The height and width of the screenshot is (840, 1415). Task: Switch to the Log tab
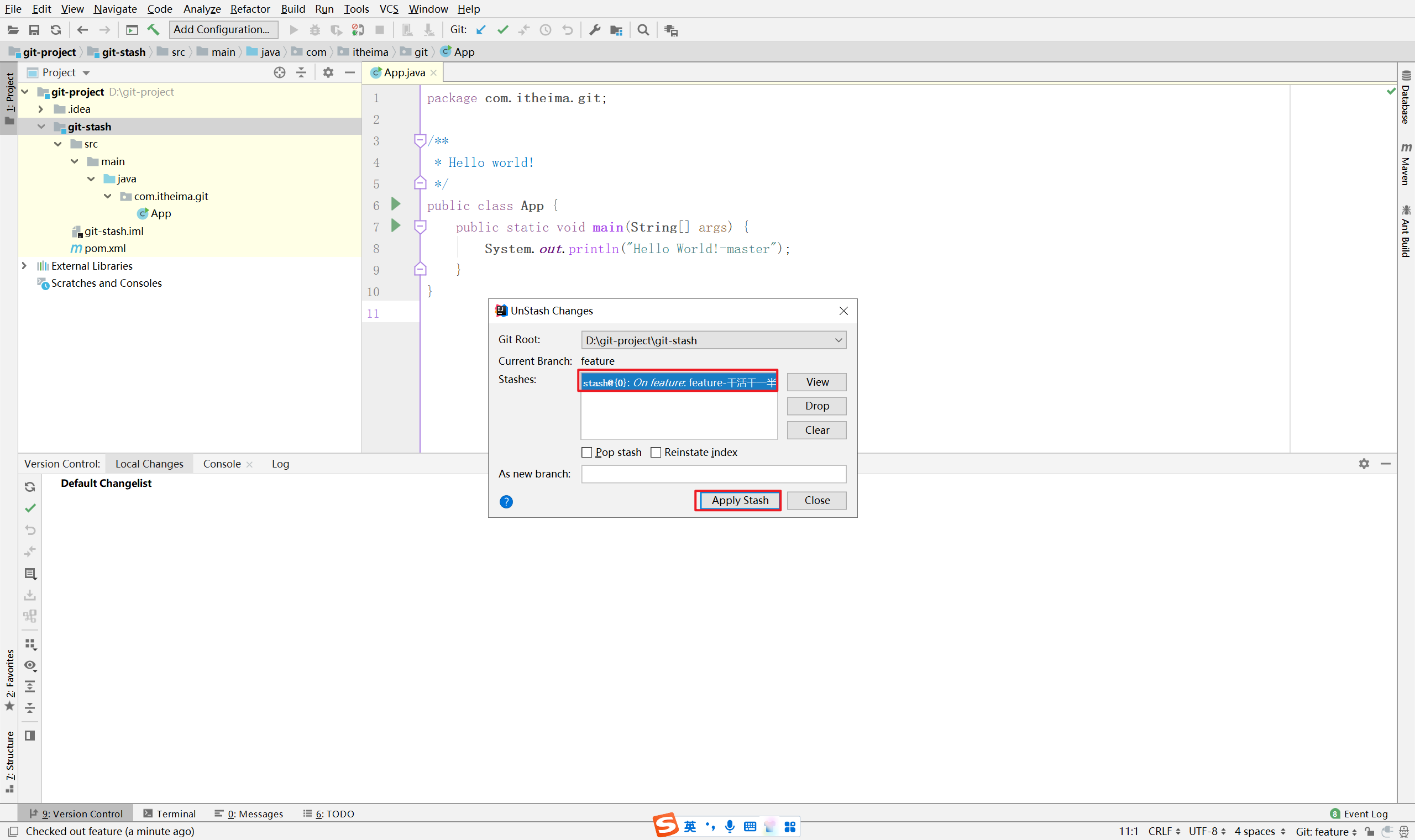[280, 464]
